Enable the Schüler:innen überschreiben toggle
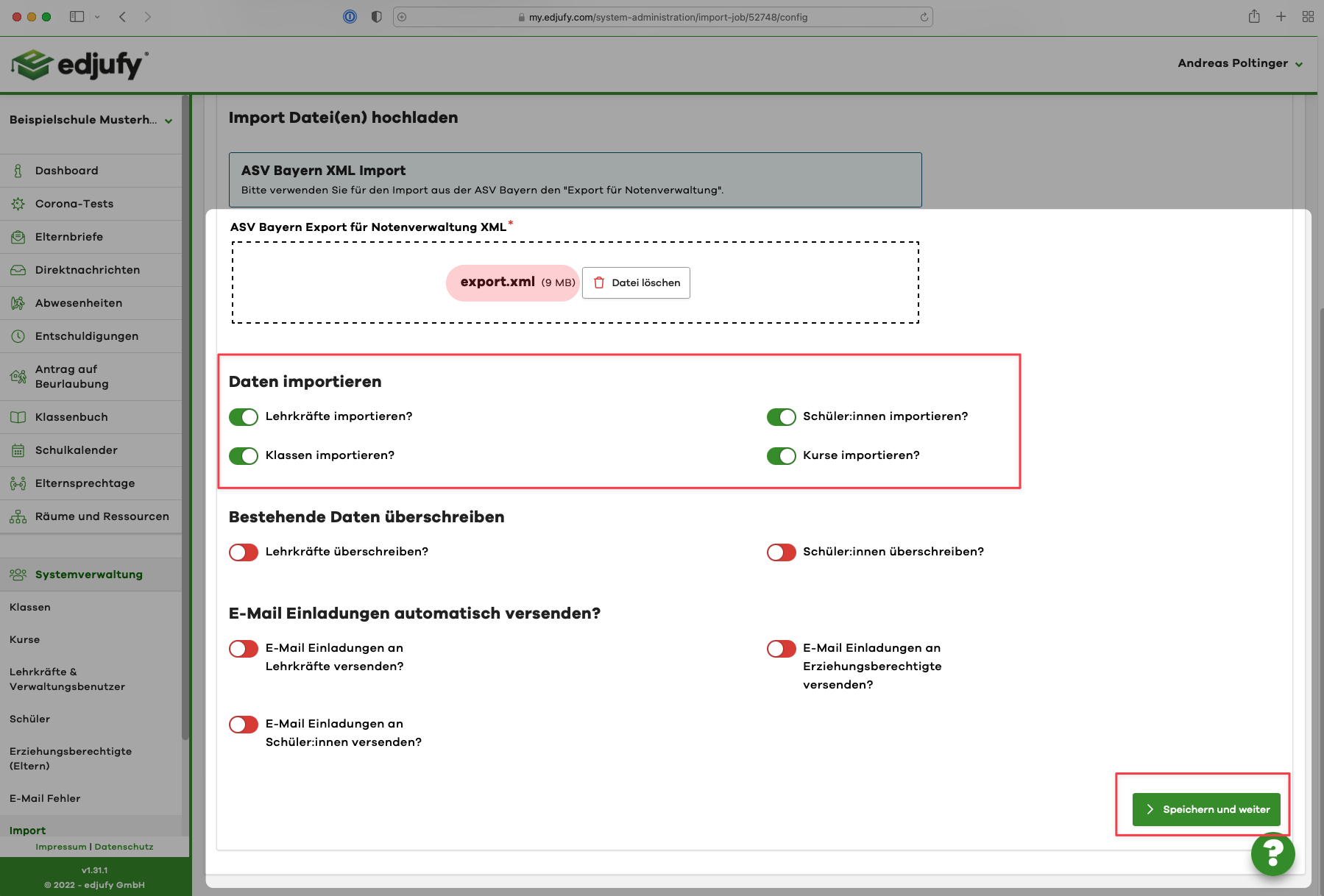The width and height of the screenshot is (1324, 896). (x=781, y=552)
